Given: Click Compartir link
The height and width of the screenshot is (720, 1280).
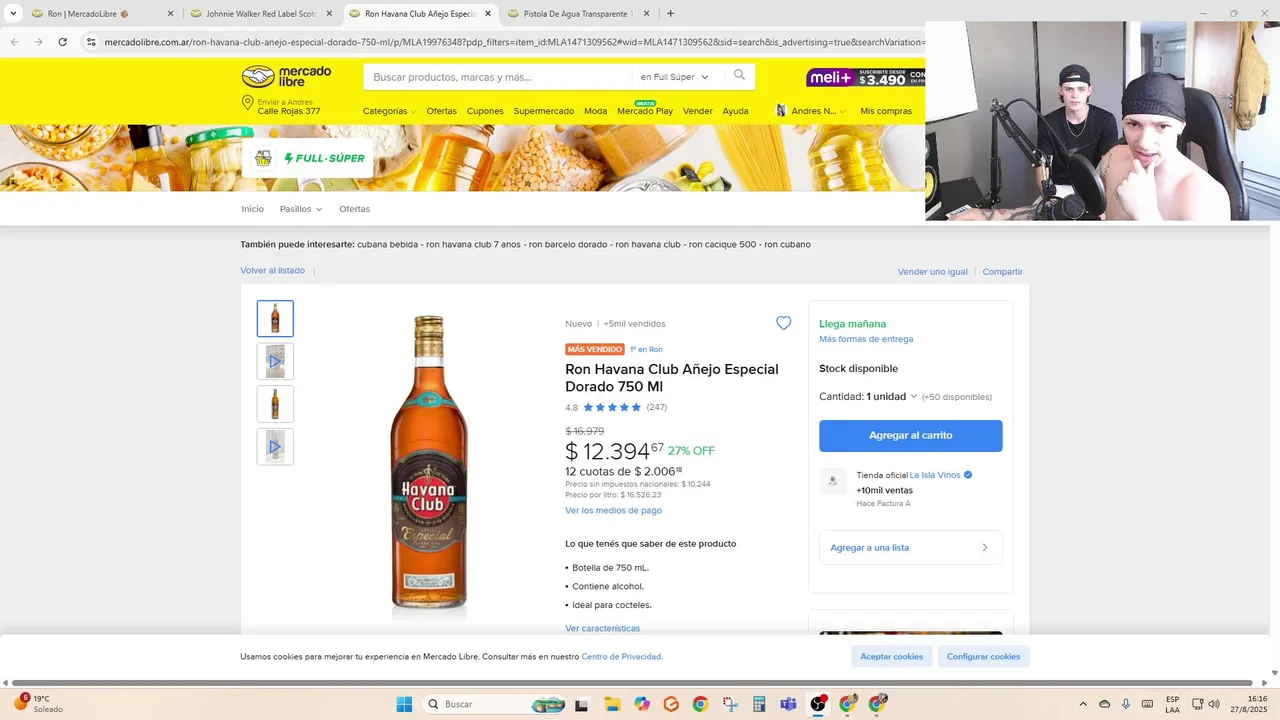Looking at the screenshot, I should point(1002,272).
